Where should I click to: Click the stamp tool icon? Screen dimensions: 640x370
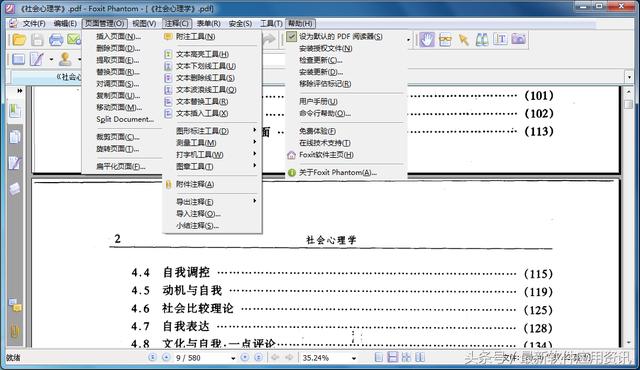[x=65, y=59]
